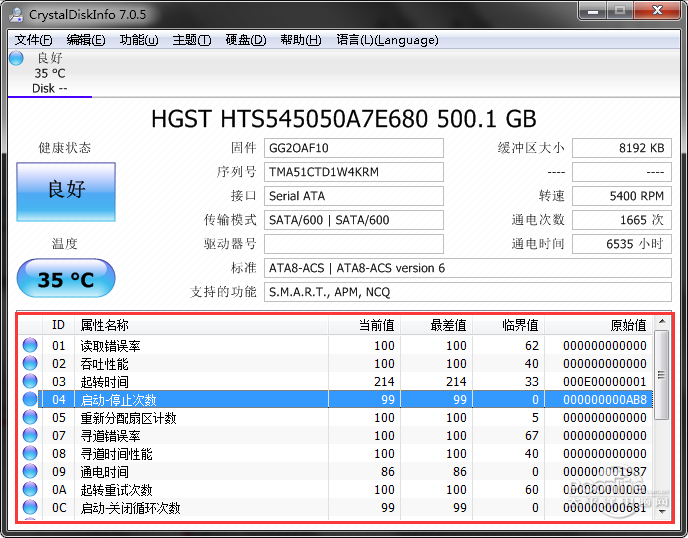Close the CrystalDiskInfo window
This screenshot has width=688, height=538.
coord(657,11)
